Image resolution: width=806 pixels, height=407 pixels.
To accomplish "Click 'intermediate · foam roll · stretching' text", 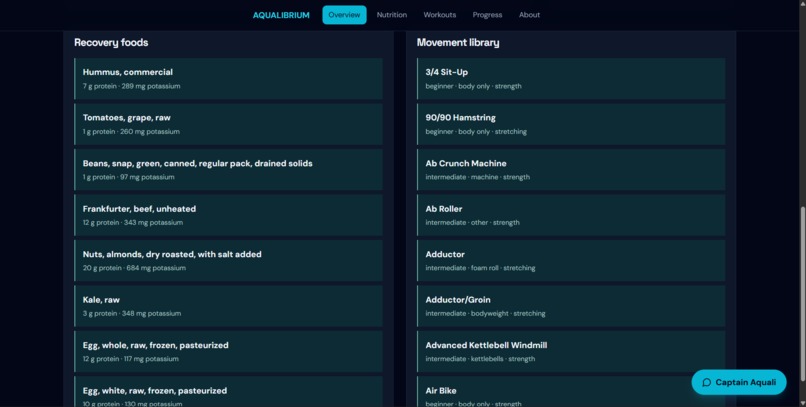I will 480,268.
